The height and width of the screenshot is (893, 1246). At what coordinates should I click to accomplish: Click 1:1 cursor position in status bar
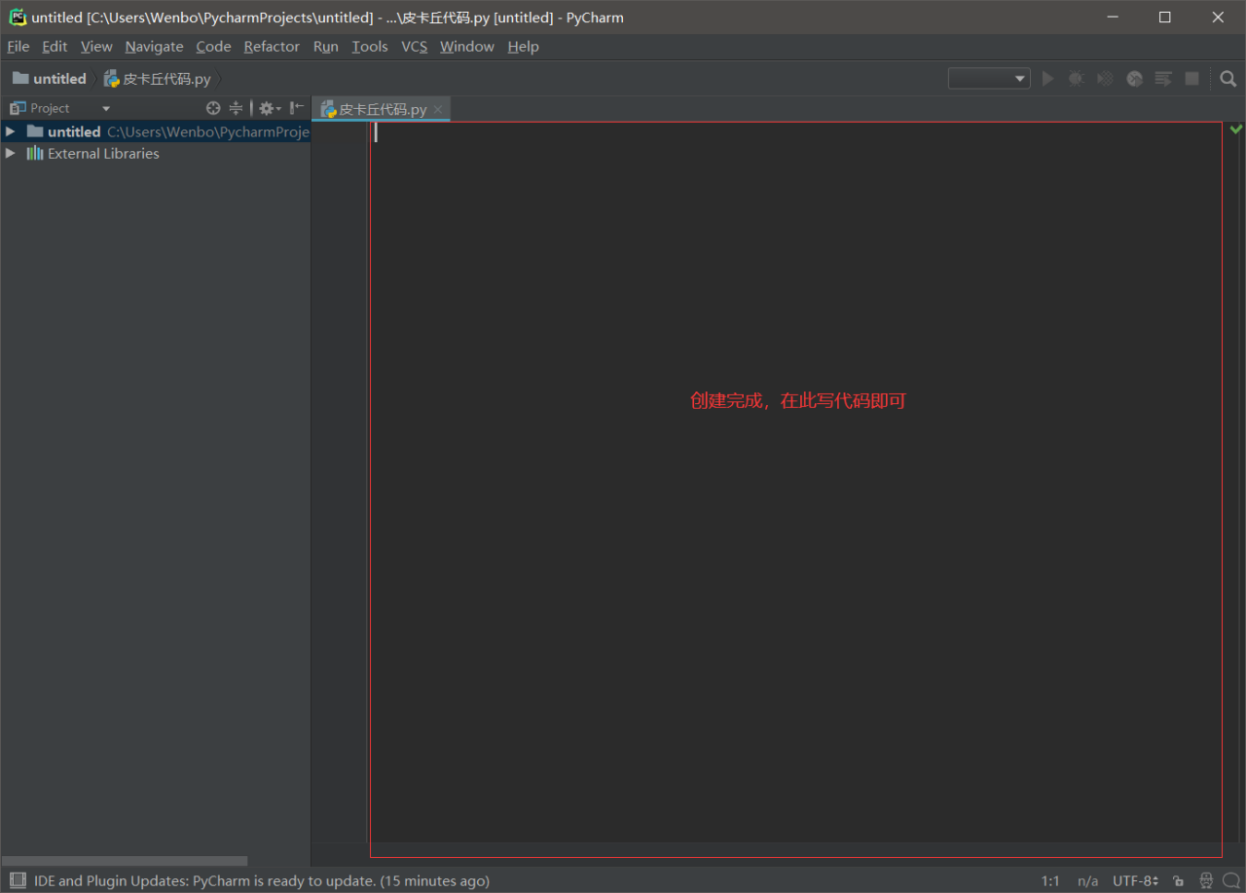[x=1050, y=881]
